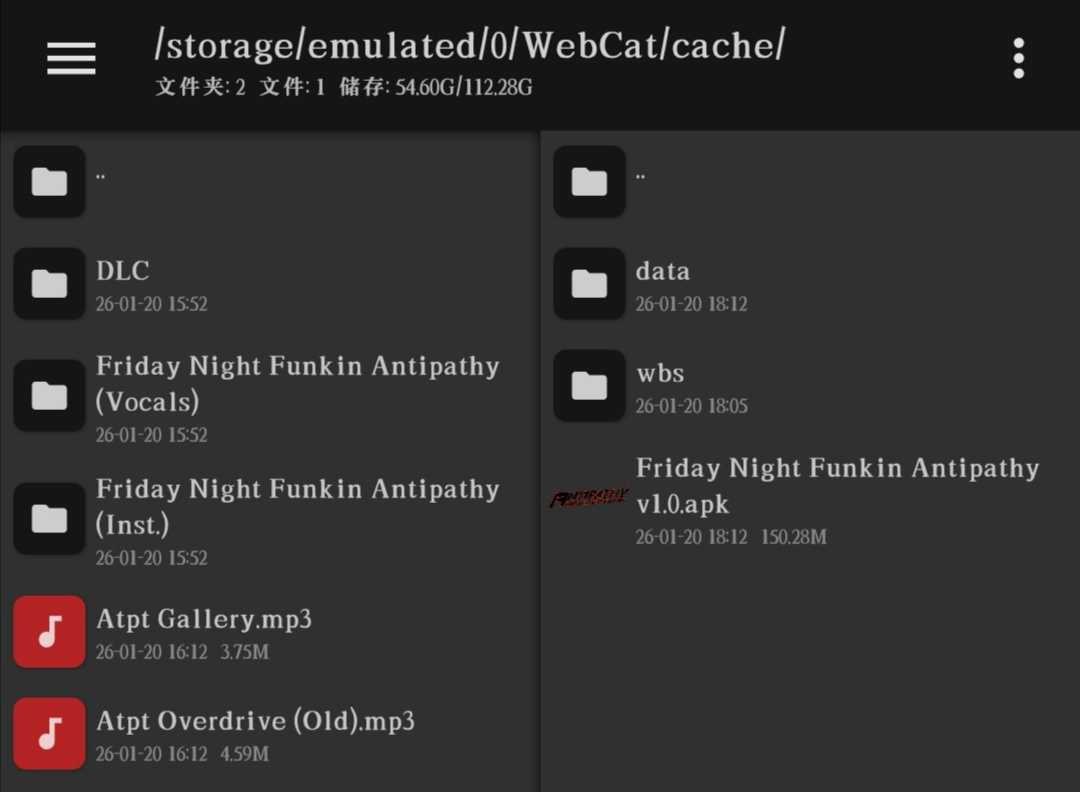Click the Atpt Gallery.mp3 music icon
Viewport: 1080px width, 792px height.
(49, 632)
